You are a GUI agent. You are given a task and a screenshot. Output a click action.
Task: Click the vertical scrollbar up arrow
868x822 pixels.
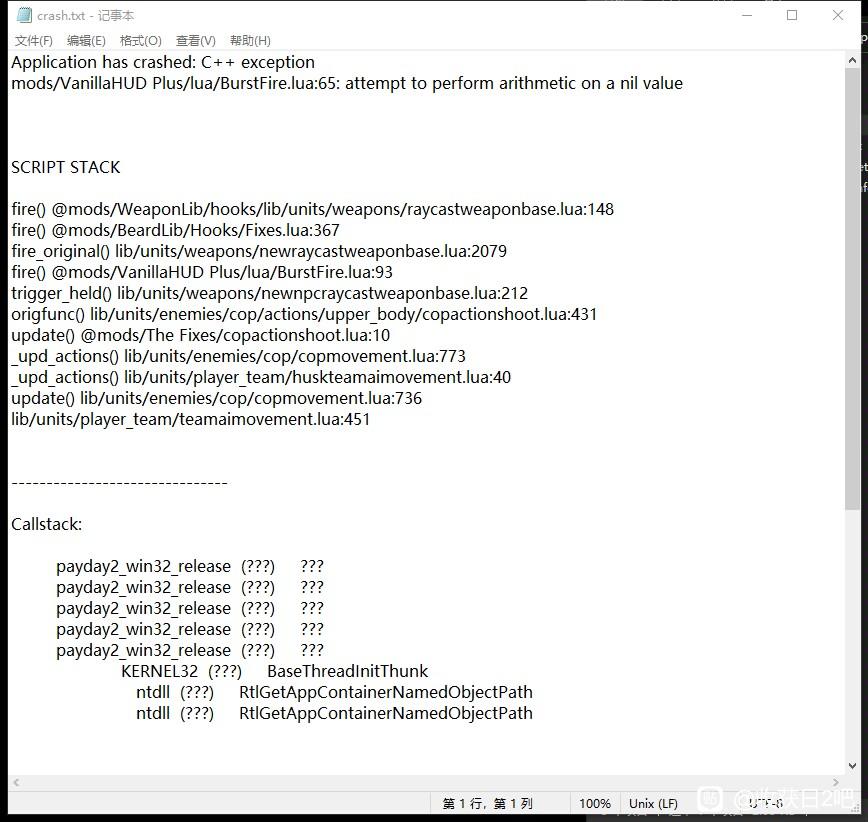coord(852,60)
